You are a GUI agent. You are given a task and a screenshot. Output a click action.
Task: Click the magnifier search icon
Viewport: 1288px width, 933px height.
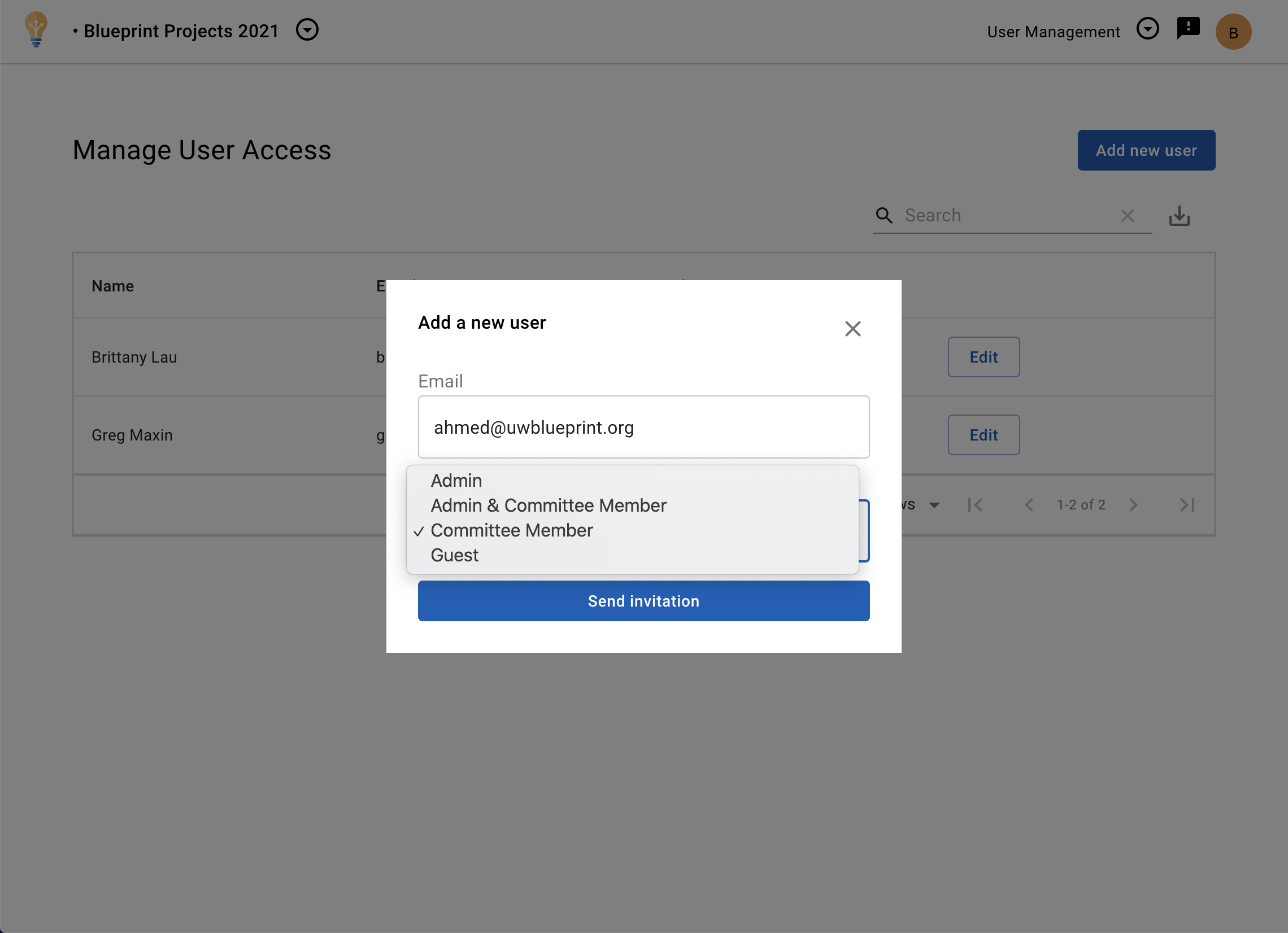(884, 216)
